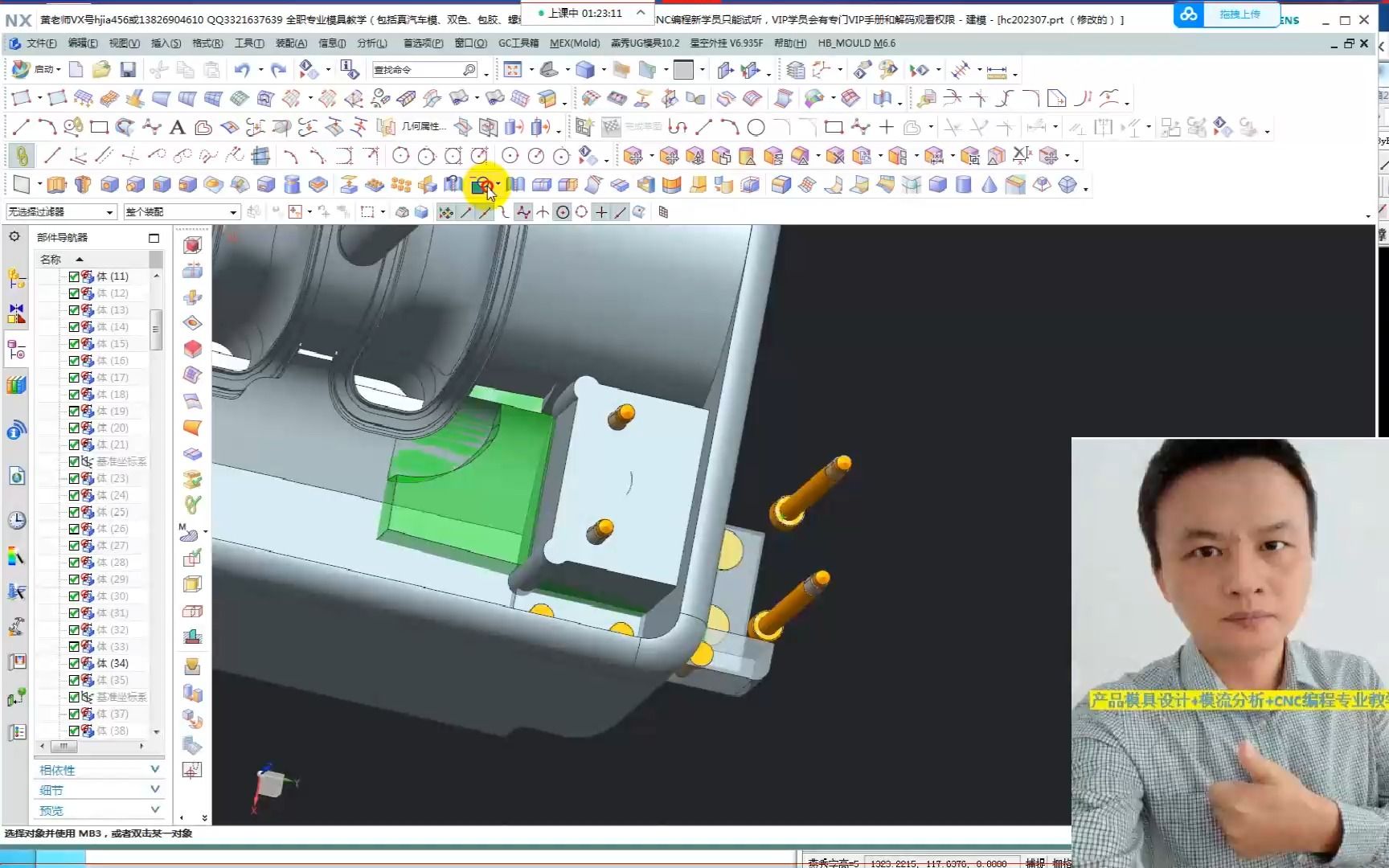
Task: Open navigator settings gear icon
Action: [14, 236]
